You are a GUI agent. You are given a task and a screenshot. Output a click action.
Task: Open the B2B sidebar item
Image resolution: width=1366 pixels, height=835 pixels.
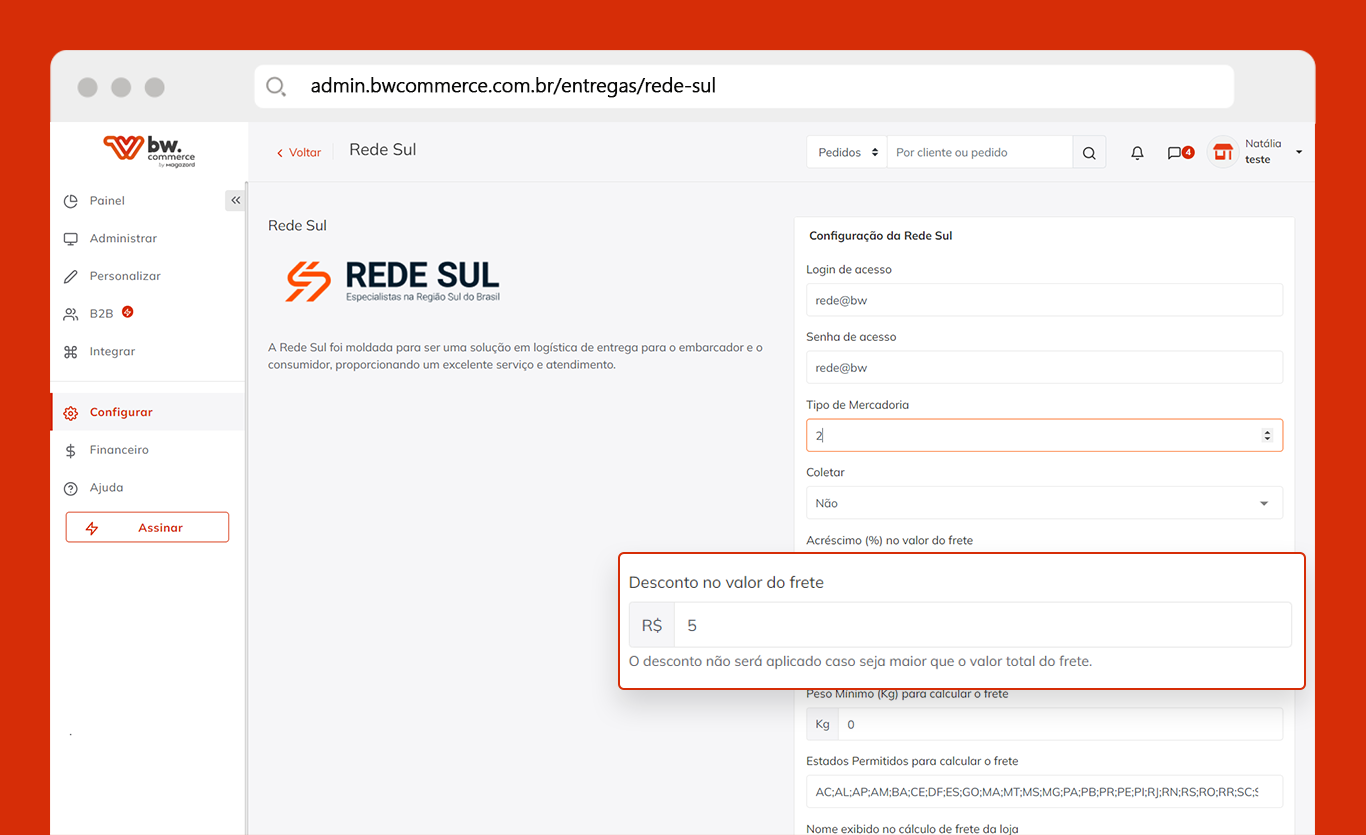point(101,314)
